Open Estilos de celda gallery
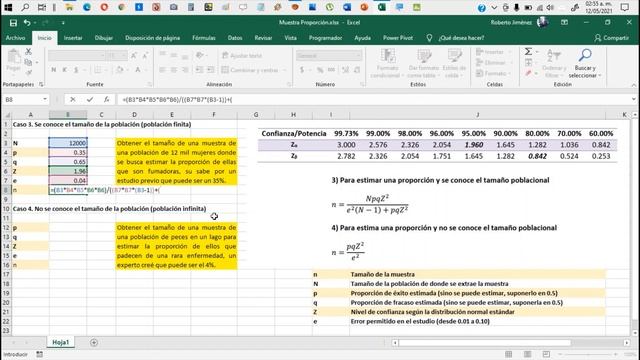The height and width of the screenshot is (360, 640). [x=454, y=63]
